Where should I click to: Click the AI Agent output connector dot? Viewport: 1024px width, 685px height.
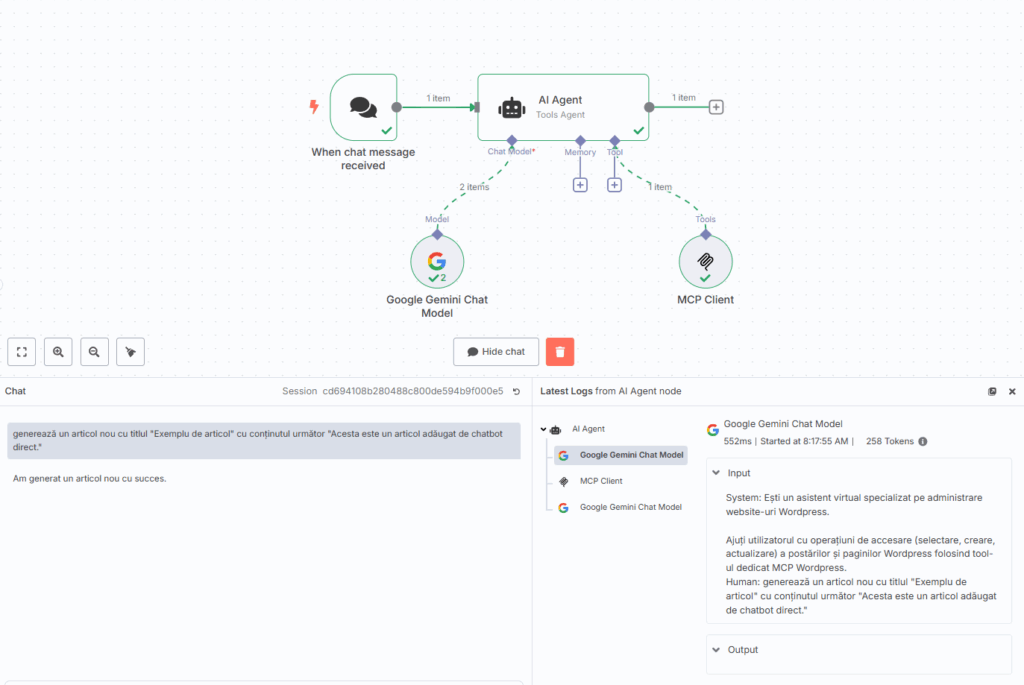(x=649, y=107)
